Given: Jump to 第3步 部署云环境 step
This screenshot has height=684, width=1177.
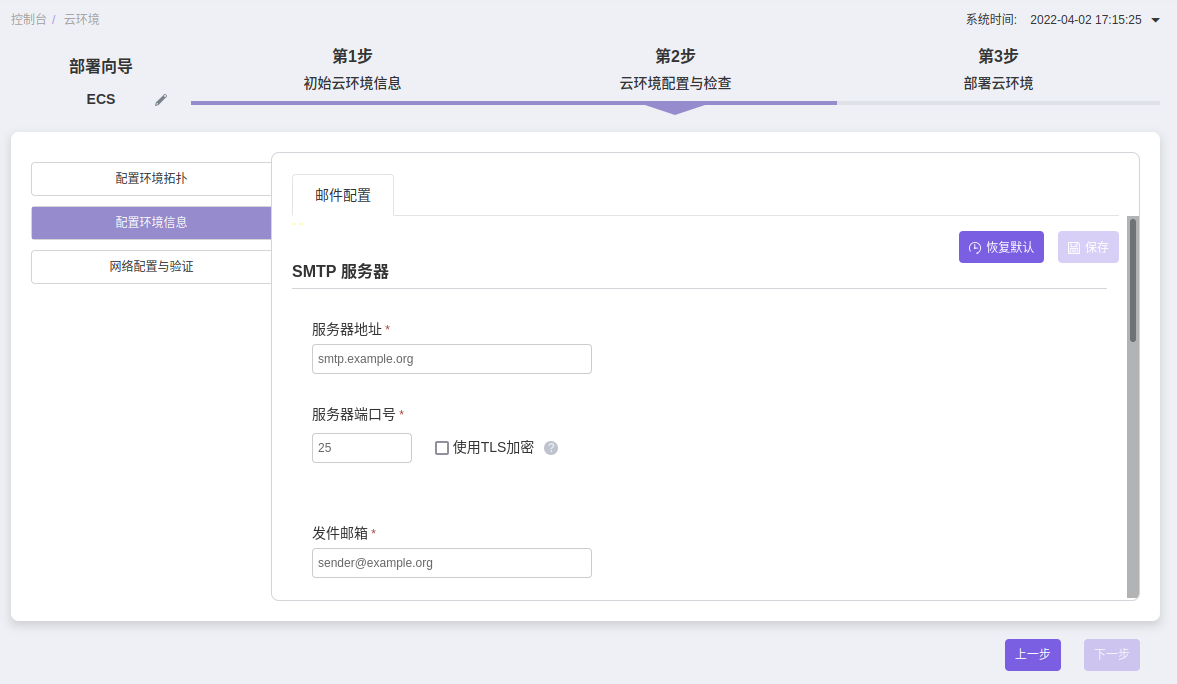Looking at the screenshot, I should [x=998, y=70].
